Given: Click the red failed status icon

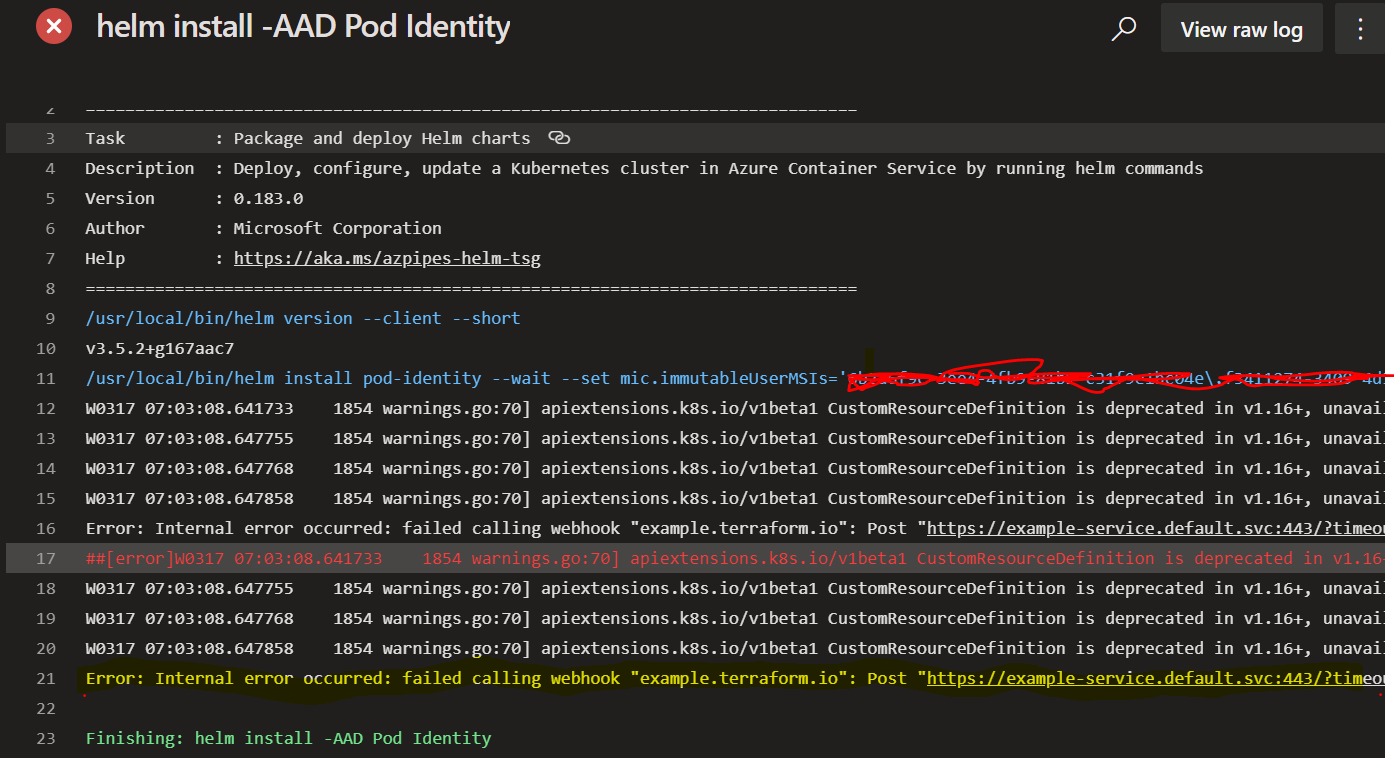Looking at the screenshot, I should pos(54,27).
